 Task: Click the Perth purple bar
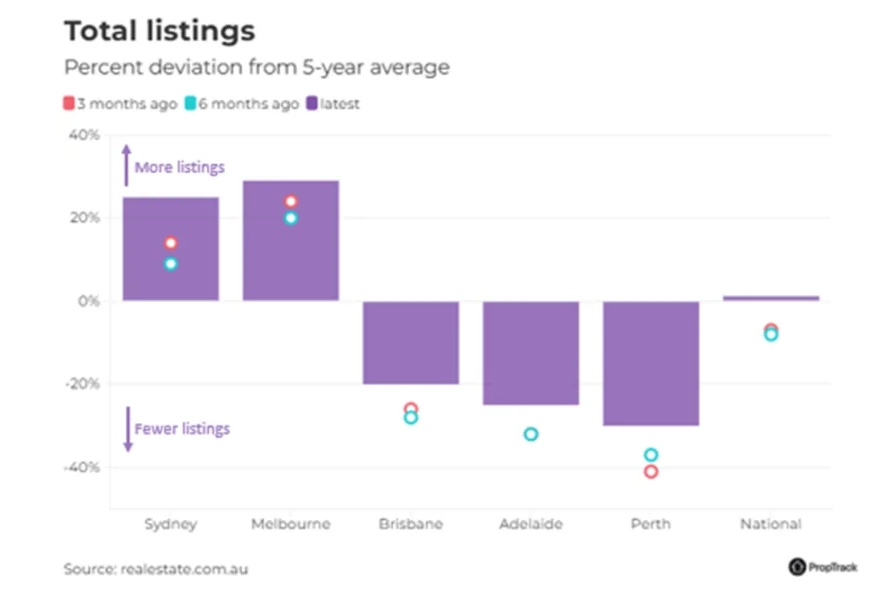tap(651, 362)
